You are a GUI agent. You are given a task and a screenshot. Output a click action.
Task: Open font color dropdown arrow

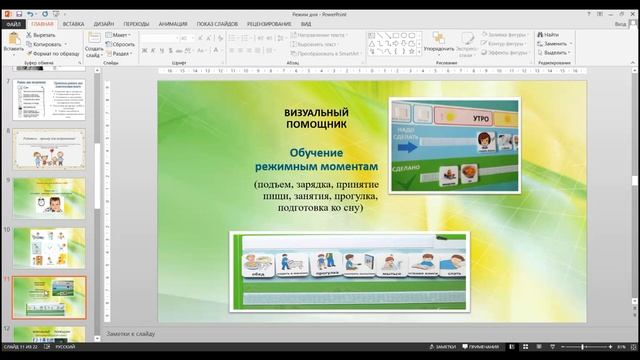click(x=222, y=51)
